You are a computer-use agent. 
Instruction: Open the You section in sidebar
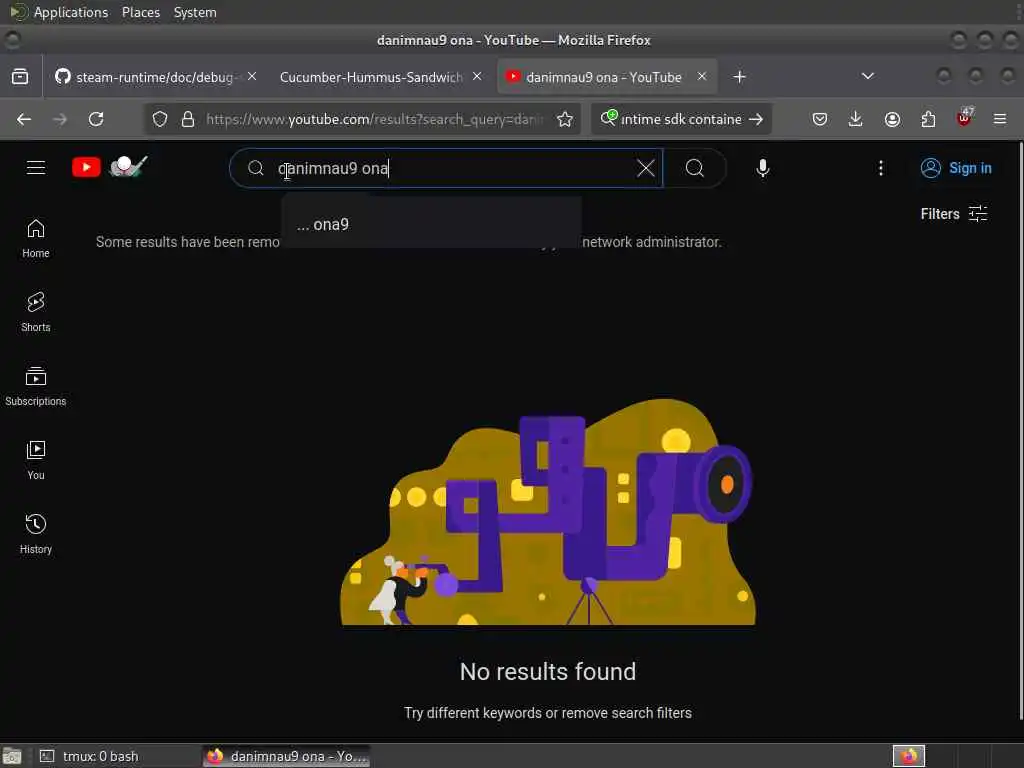36,460
